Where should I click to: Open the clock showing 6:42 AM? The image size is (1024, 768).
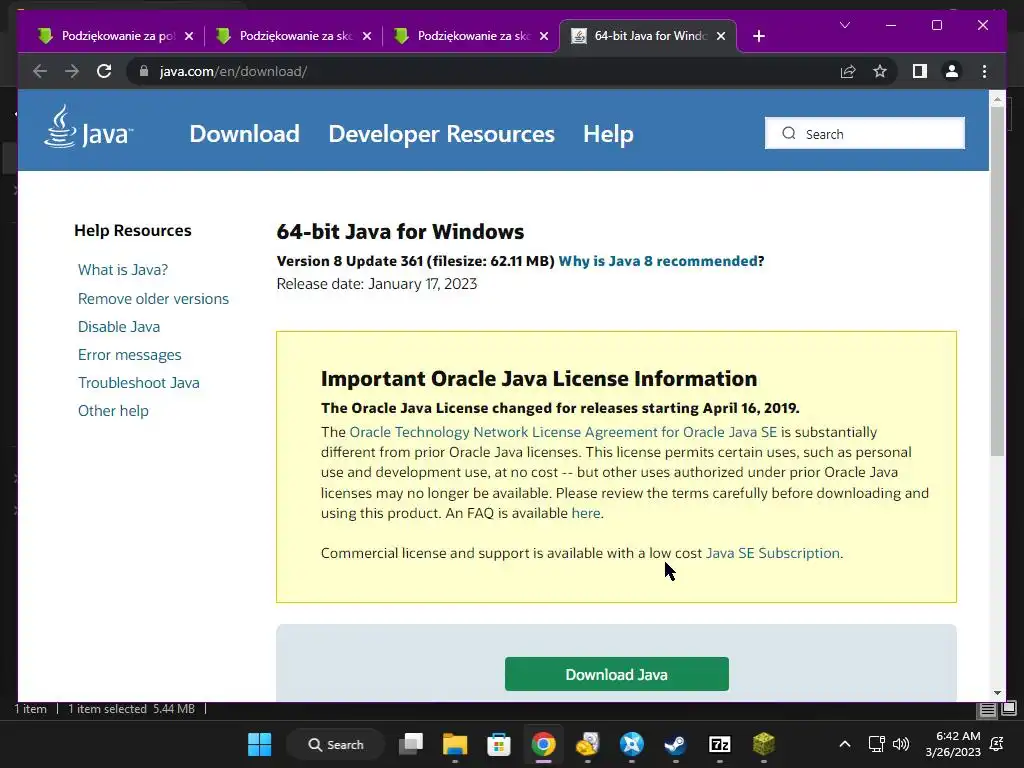953,744
